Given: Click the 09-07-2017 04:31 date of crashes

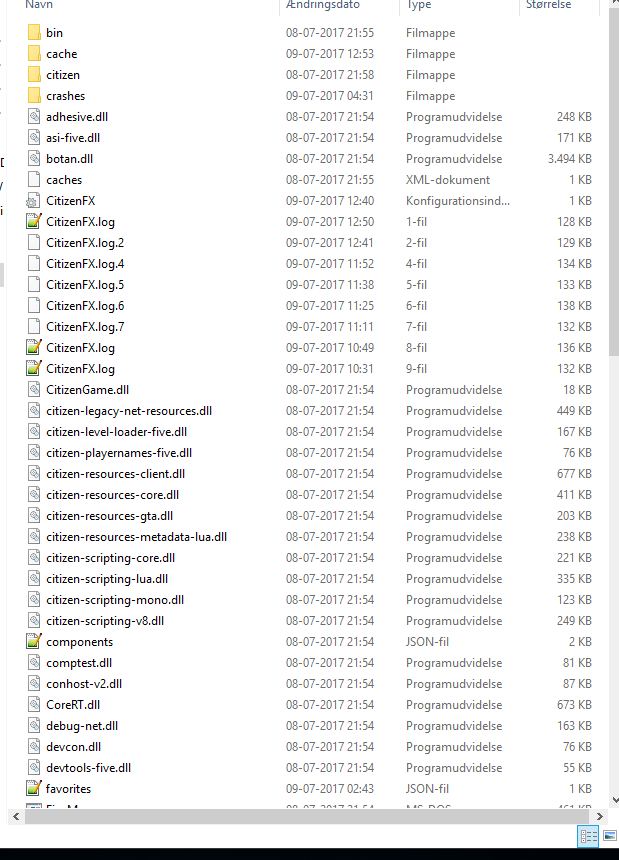Looking at the screenshot, I should click(330, 95).
